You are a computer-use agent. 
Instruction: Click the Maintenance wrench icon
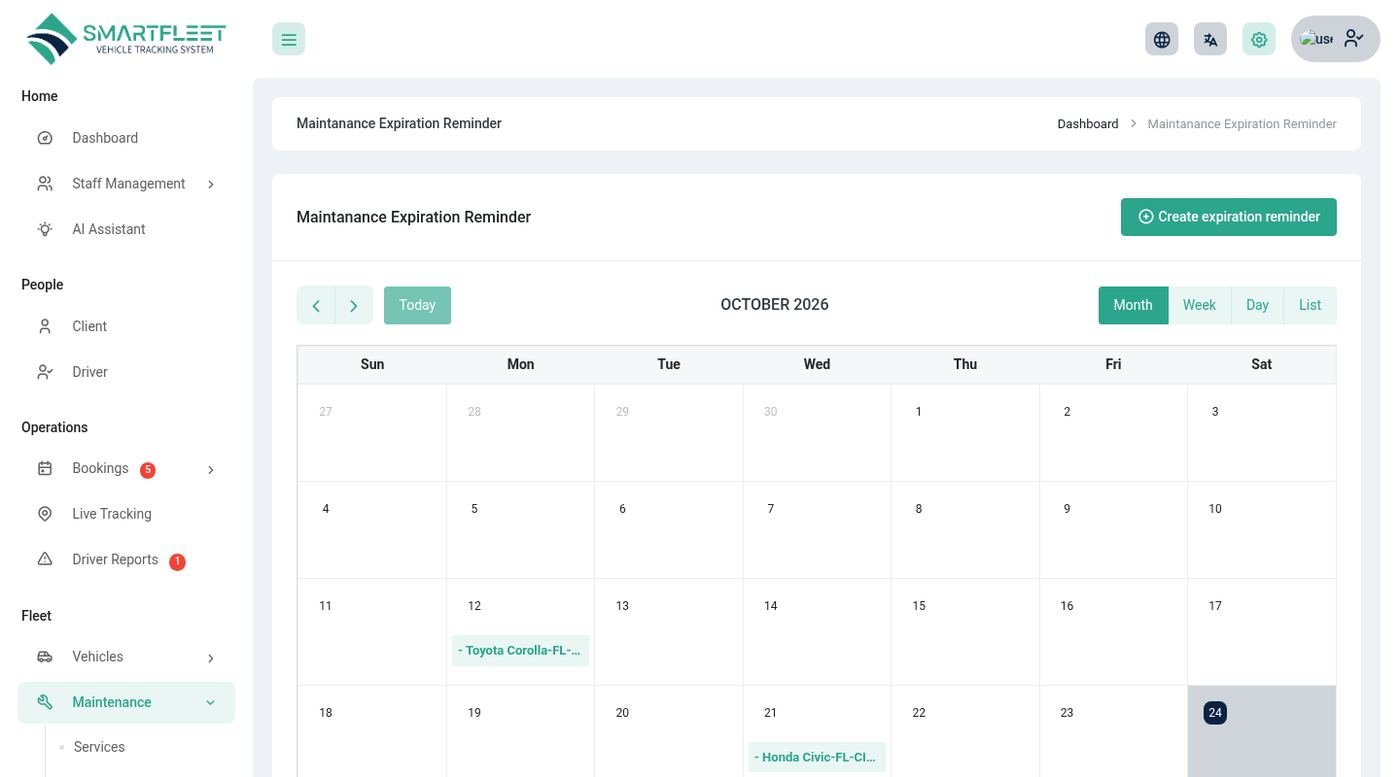coord(45,702)
